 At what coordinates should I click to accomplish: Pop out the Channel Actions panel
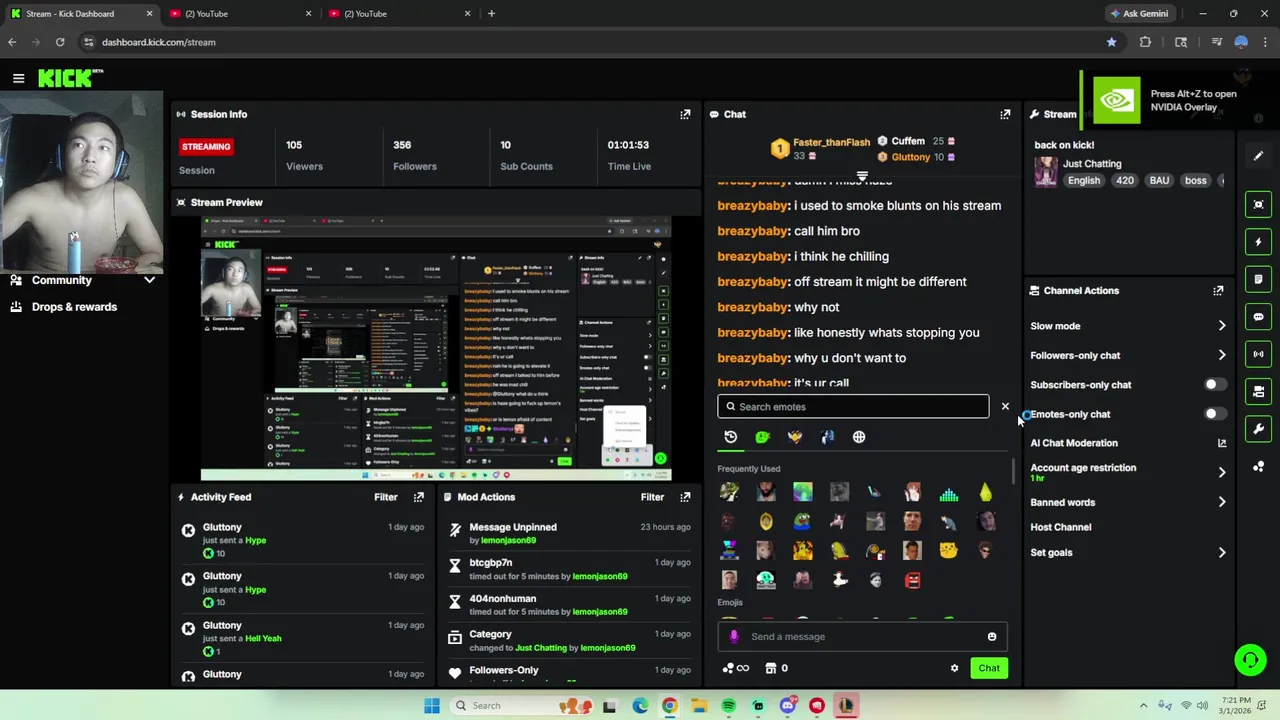coord(1218,291)
